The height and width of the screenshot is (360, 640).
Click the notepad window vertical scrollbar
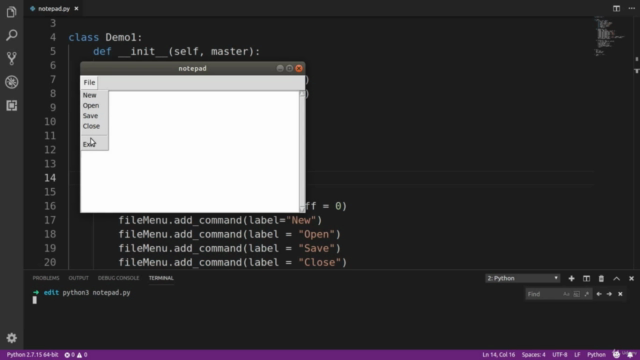pyautogui.click(x=302, y=151)
